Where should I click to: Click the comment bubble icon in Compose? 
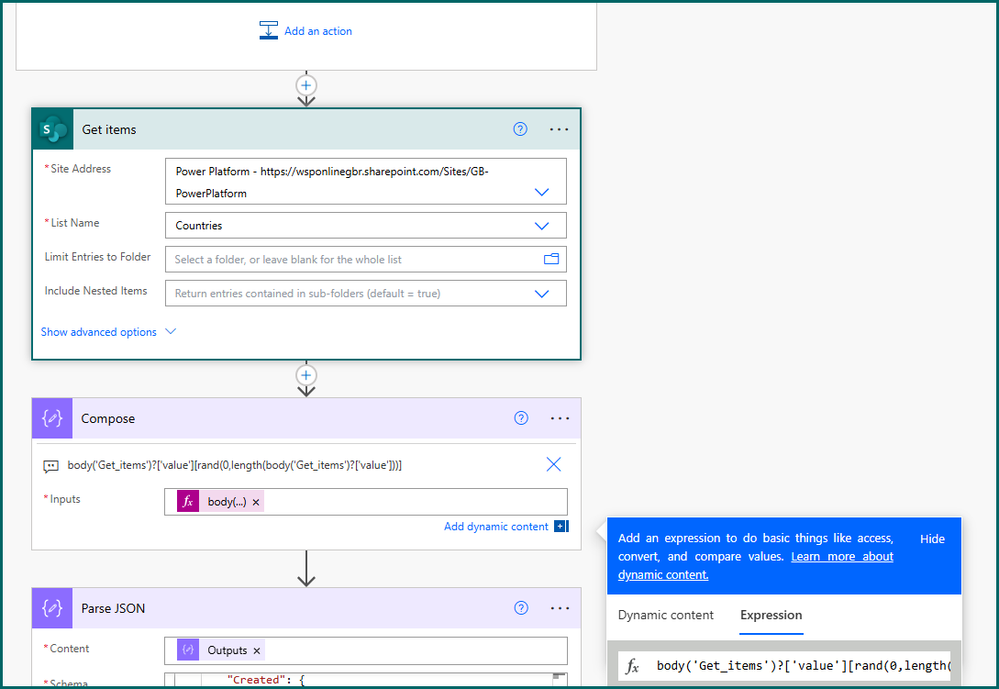(51, 466)
